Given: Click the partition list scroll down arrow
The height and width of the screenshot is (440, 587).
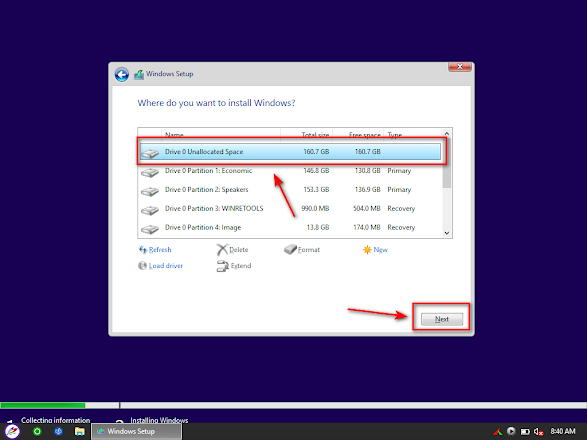Looking at the screenshot, I should 447,233.
